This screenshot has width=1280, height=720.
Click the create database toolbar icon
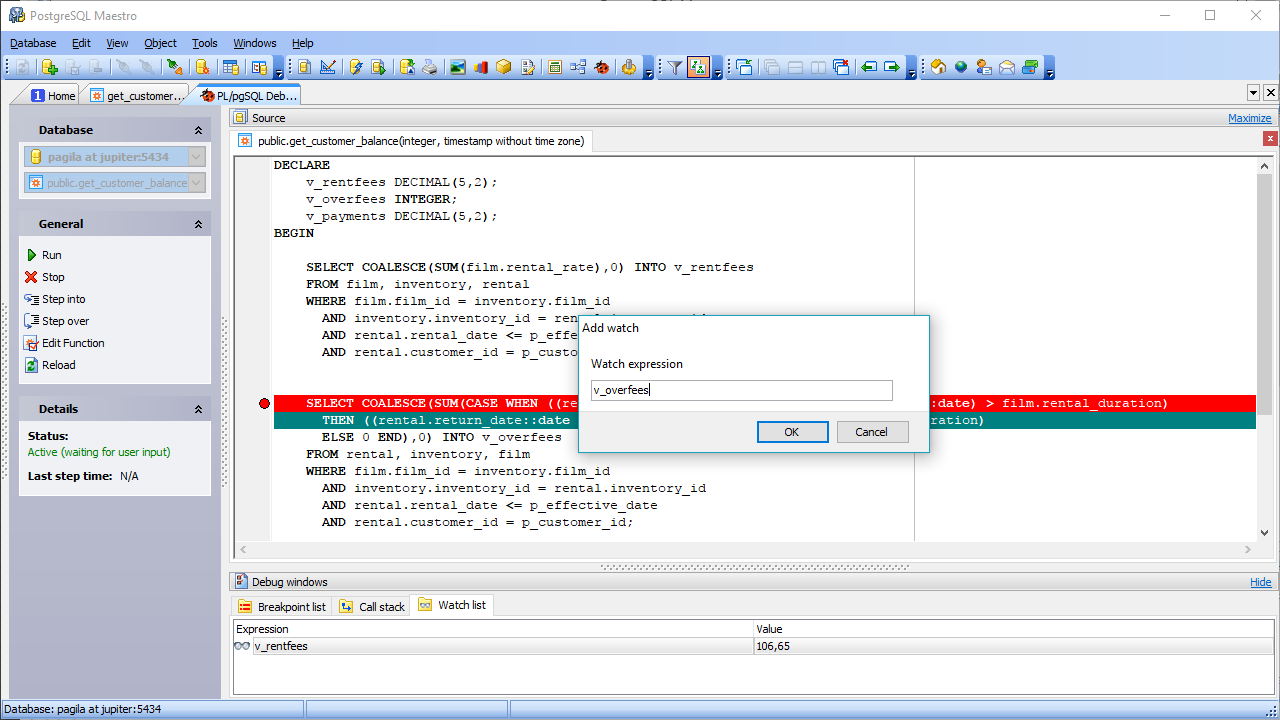pos(49,67)
